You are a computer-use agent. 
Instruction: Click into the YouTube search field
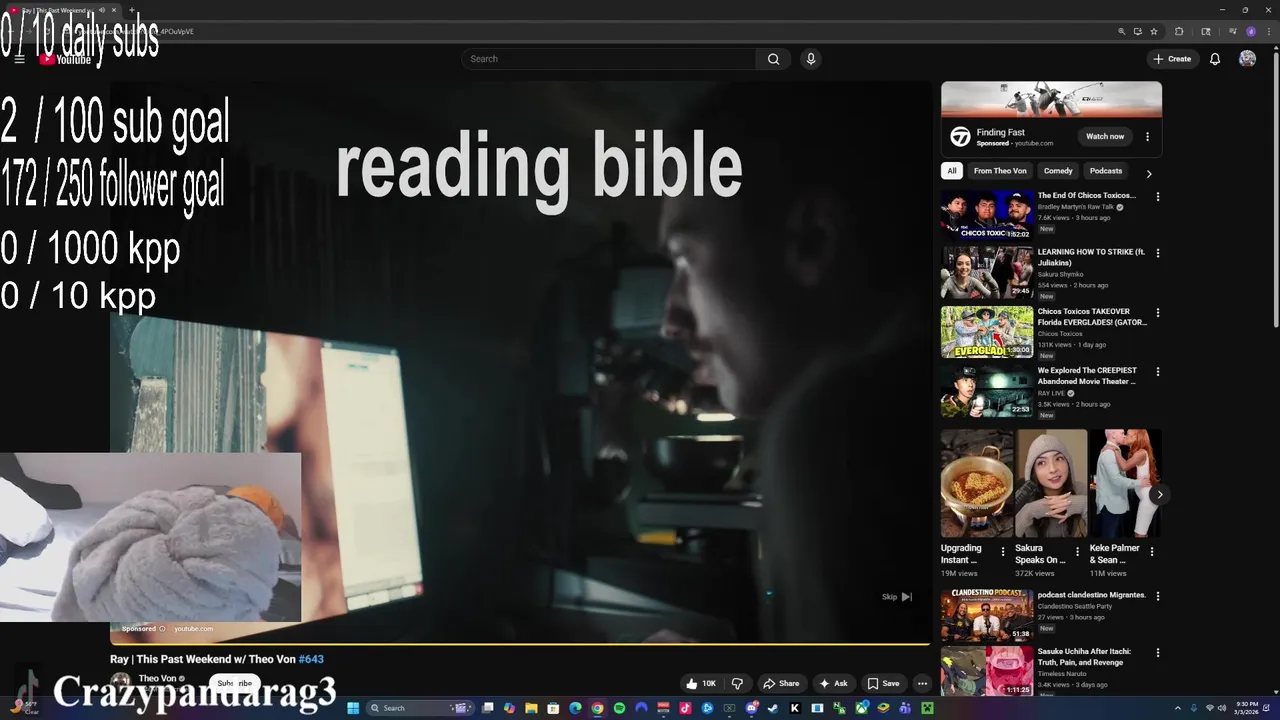609,59
